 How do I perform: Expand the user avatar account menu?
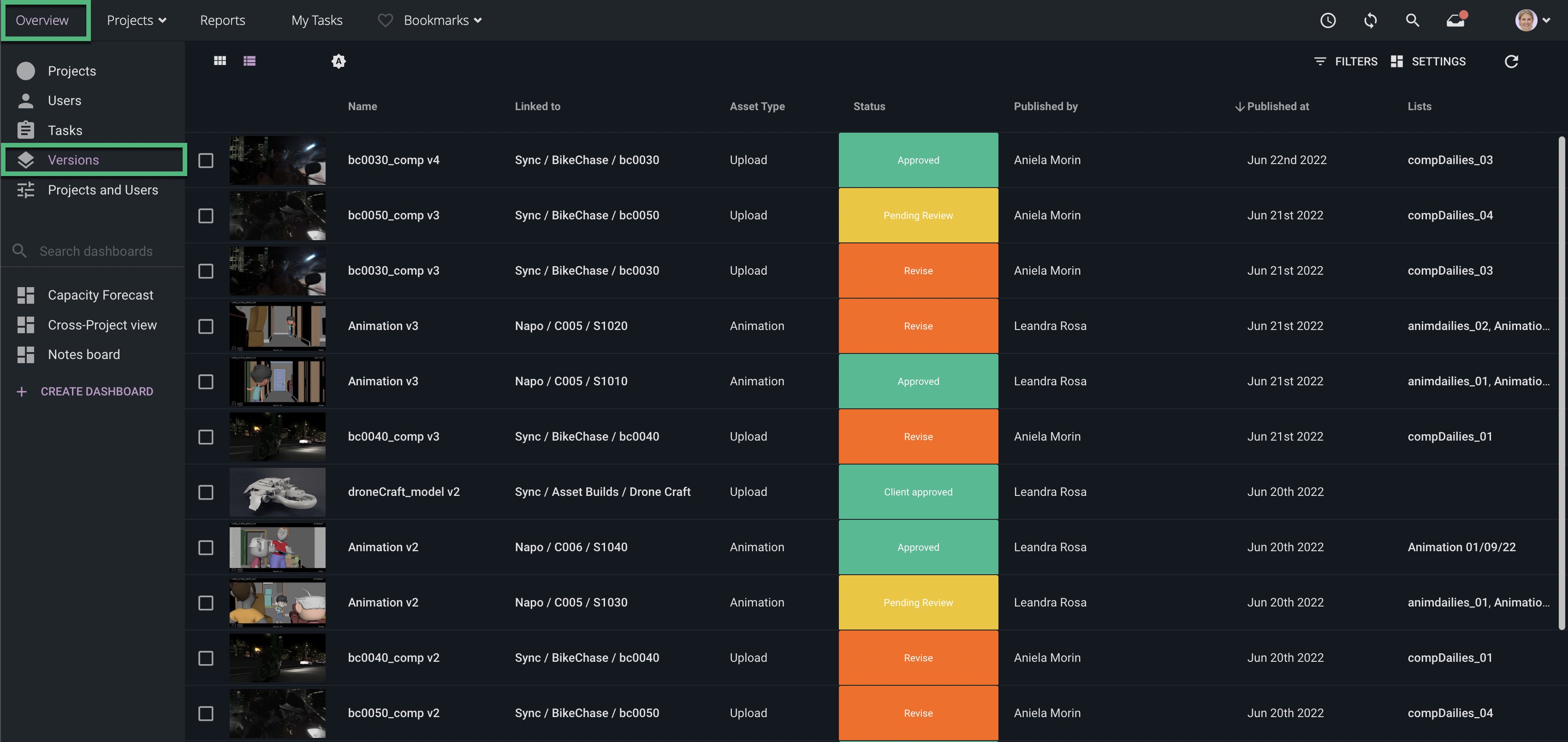[1532, 21]
